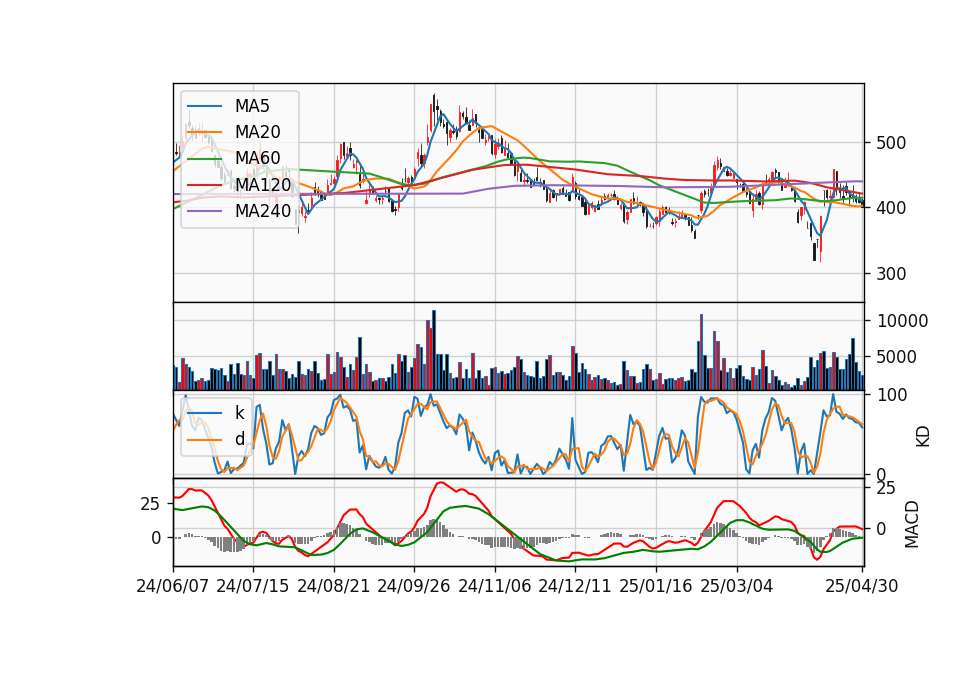The image size is (960, 690).
Task: Click the MA20 legend label
Action: coord(257,132)
